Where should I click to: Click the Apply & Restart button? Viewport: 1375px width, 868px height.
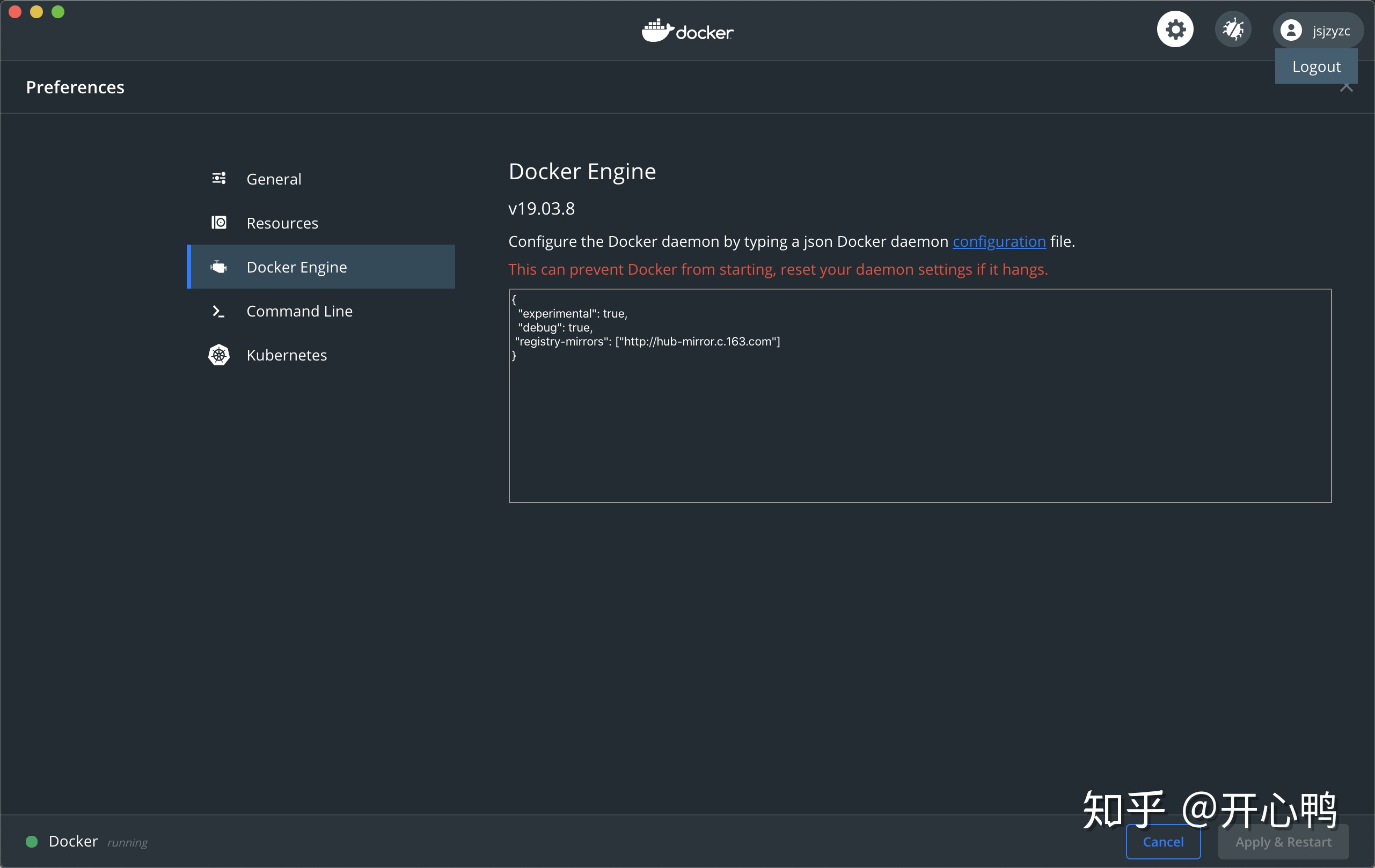[x=1284, y=842]
